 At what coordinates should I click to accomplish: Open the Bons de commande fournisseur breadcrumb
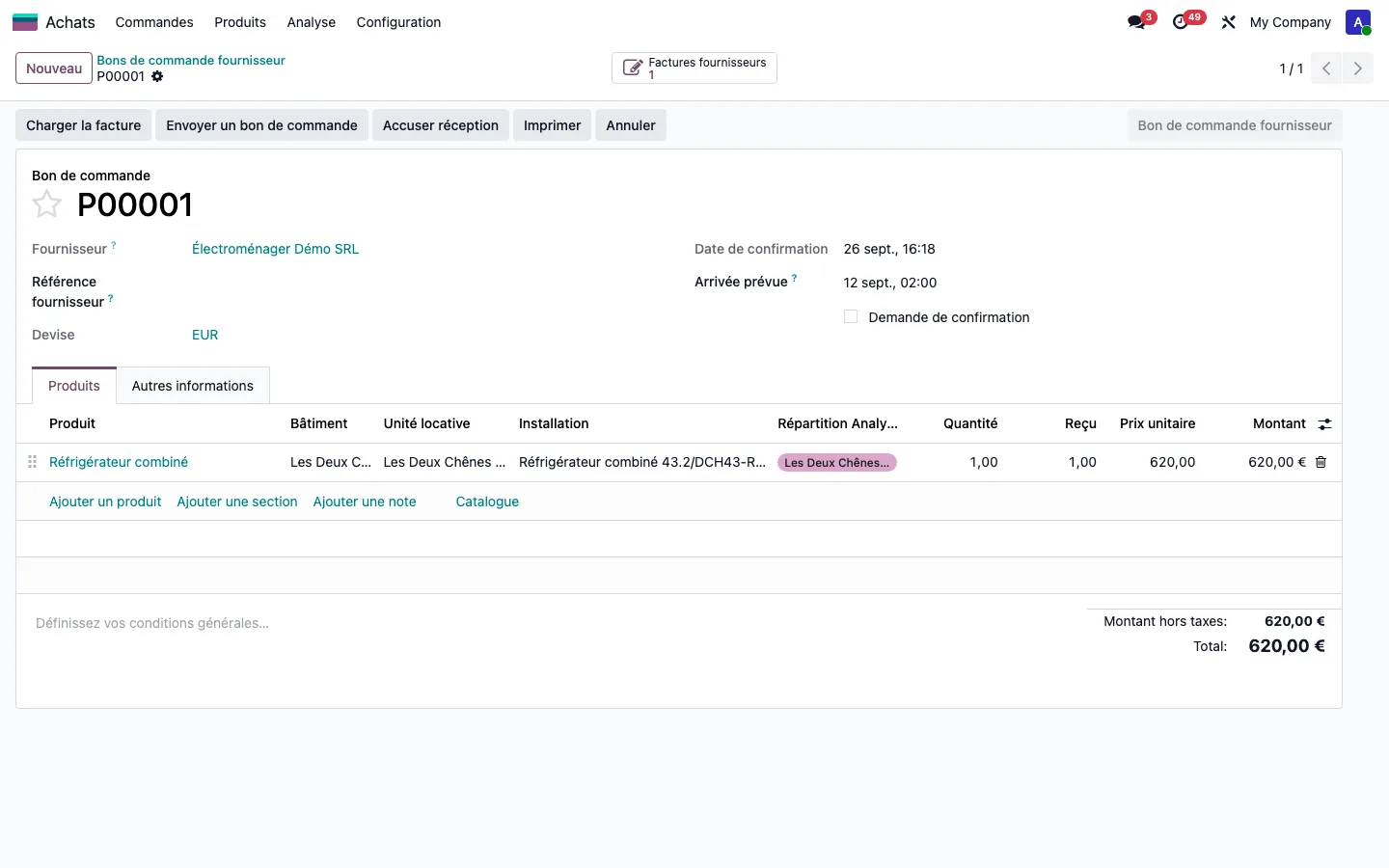191,60
